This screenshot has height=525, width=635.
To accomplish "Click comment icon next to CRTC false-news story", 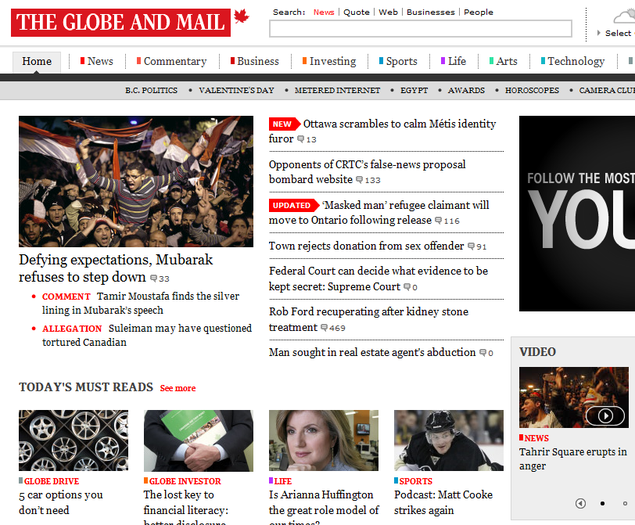I will pos(359,179).
